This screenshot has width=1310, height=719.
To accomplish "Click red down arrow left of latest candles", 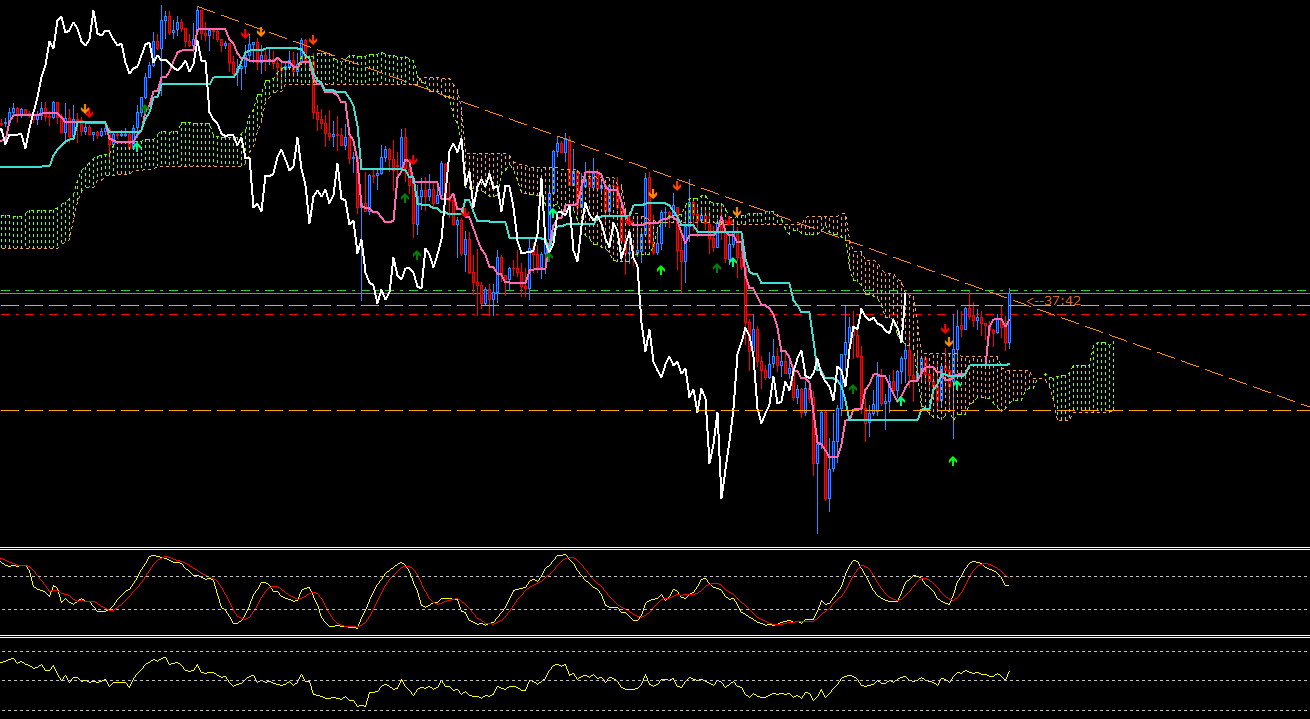I will 945,329.
